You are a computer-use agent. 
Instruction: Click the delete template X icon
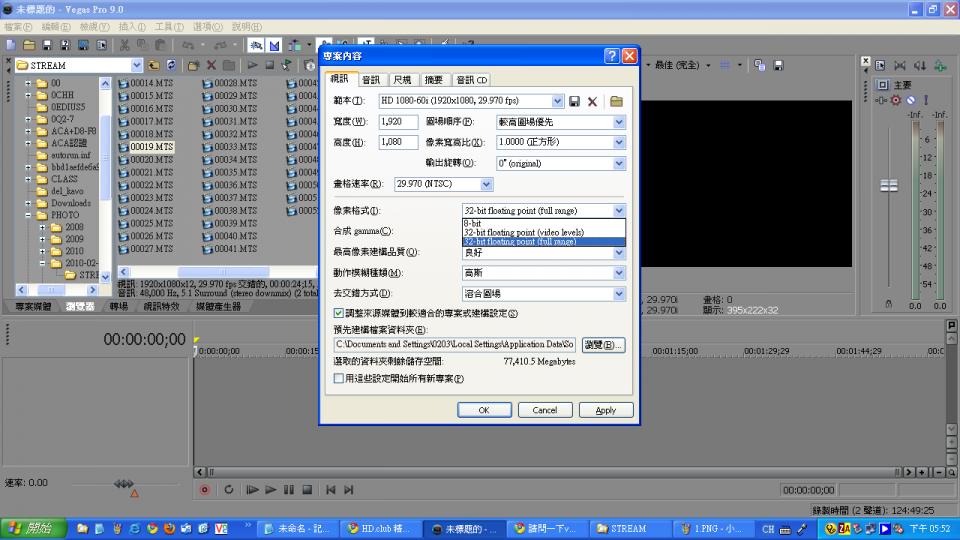[593, 101]
